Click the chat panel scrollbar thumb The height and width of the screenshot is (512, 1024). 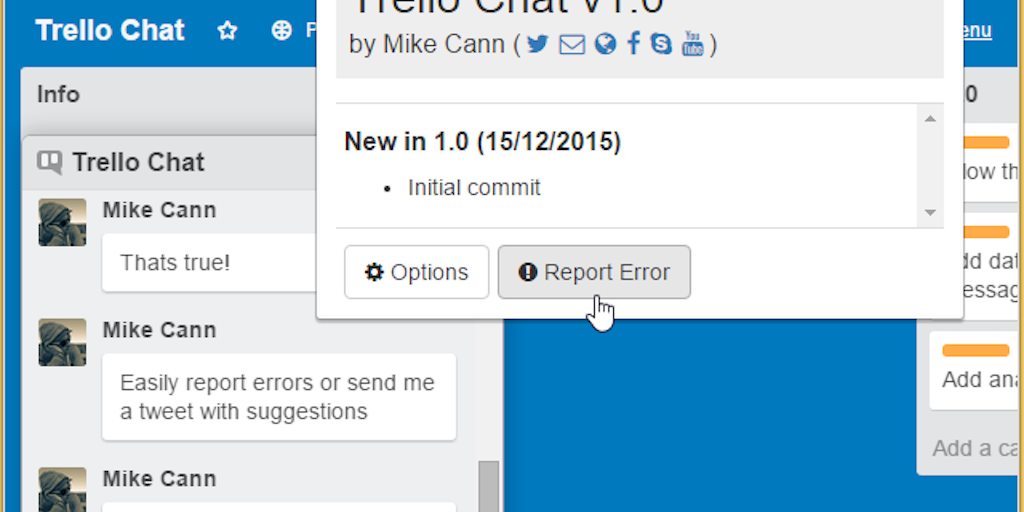488,487
